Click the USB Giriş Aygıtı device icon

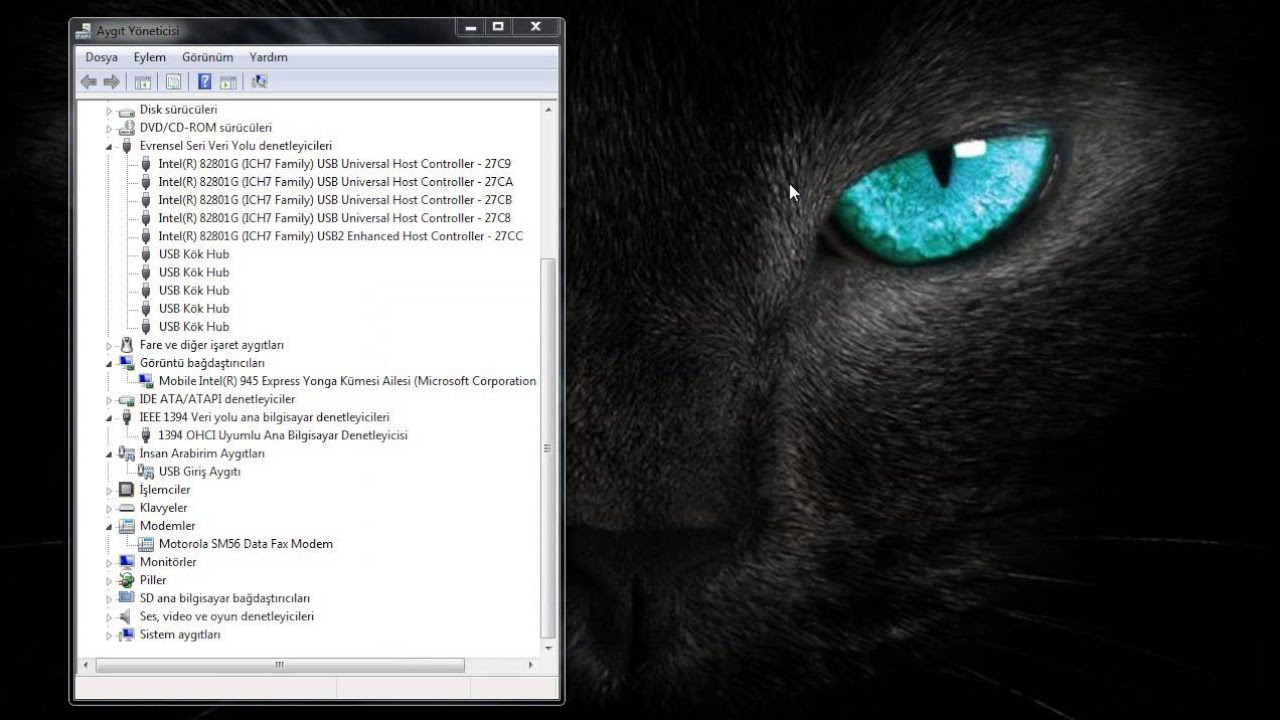146,471
